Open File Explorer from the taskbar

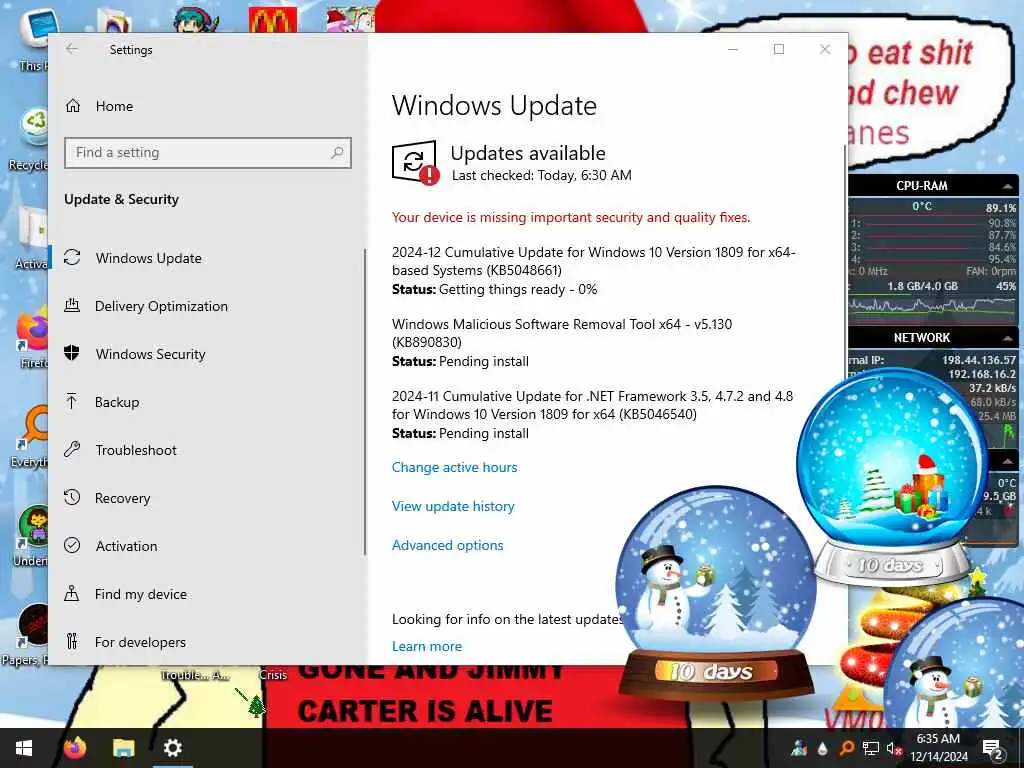[x=123, y=748]
